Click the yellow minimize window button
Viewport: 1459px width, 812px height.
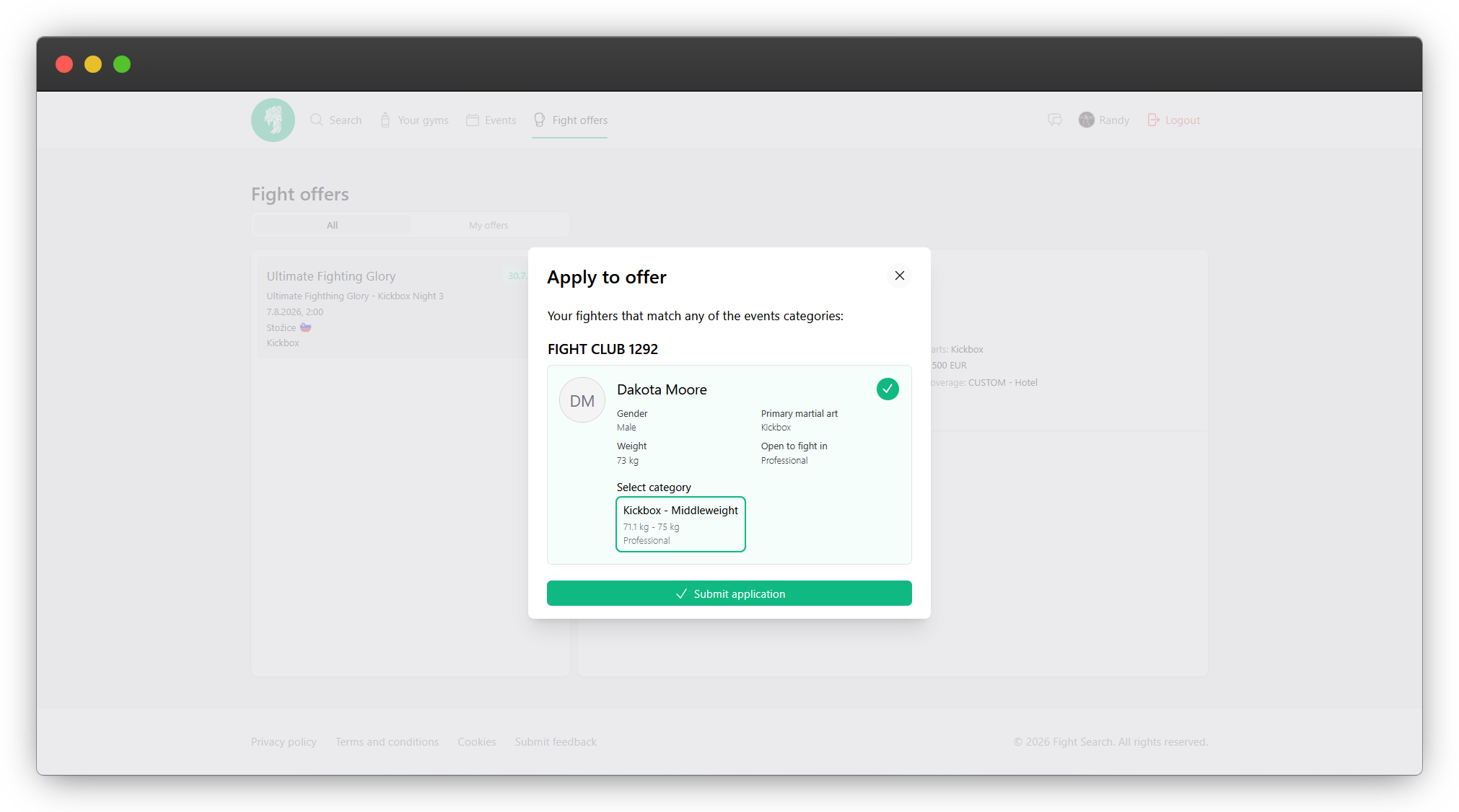[93, 64]
